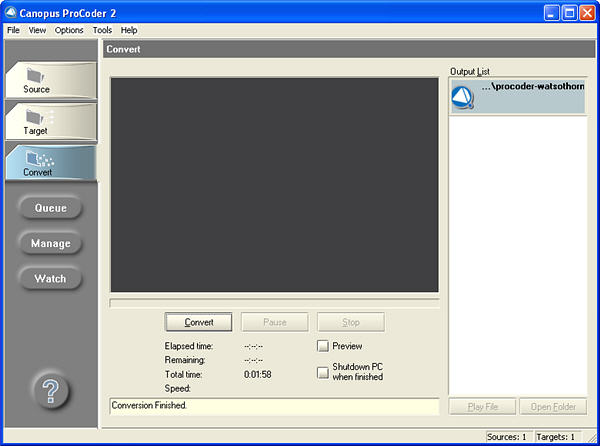Open the View menu
The image size is (600, 446).
tap(37, 30)
